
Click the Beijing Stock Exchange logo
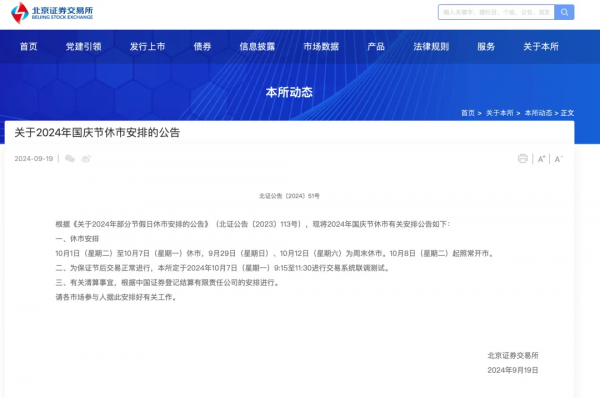[x=52, y=13]
